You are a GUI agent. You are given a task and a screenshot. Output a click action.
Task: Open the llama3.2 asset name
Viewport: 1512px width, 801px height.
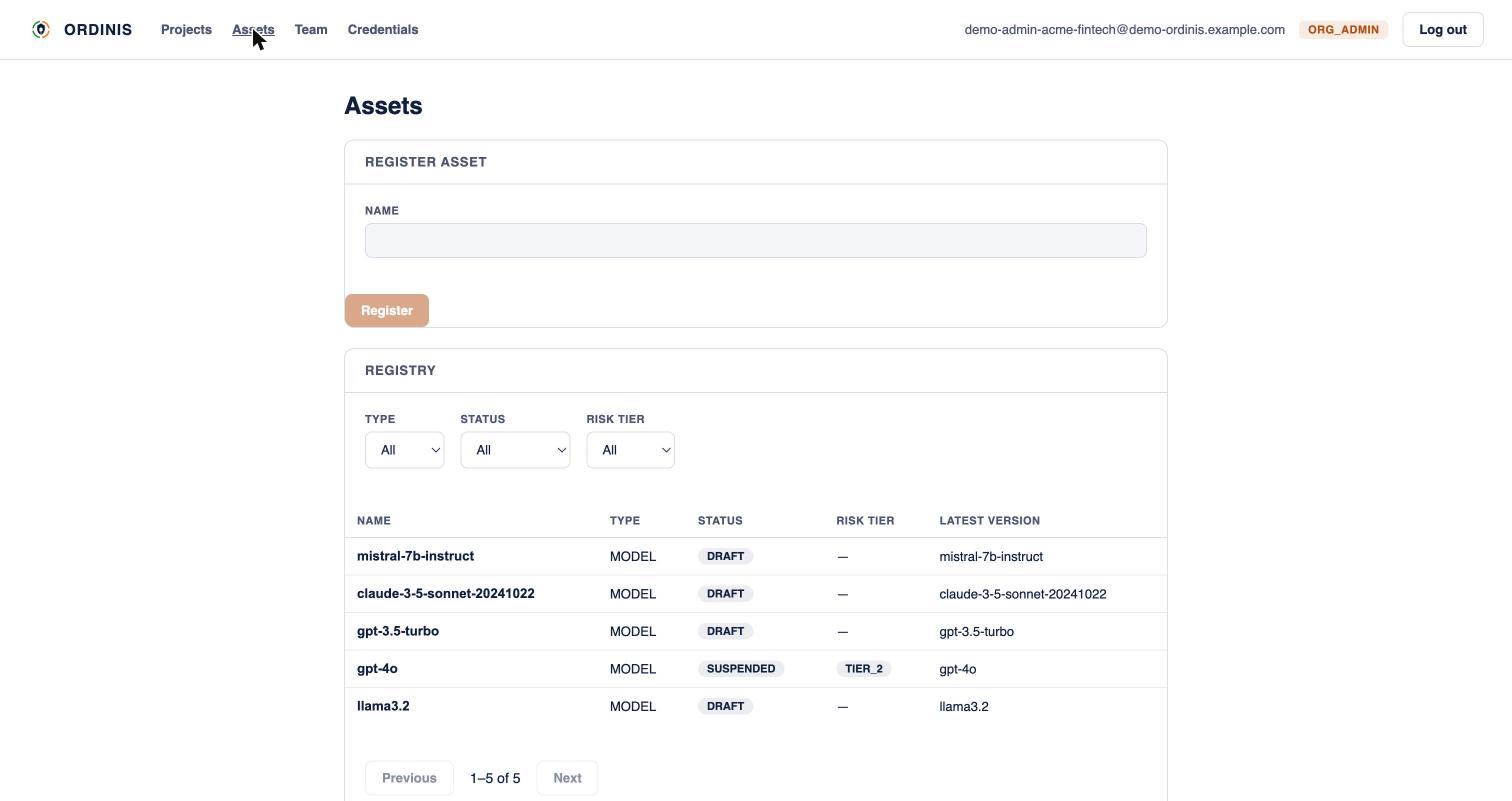point(383,706)
